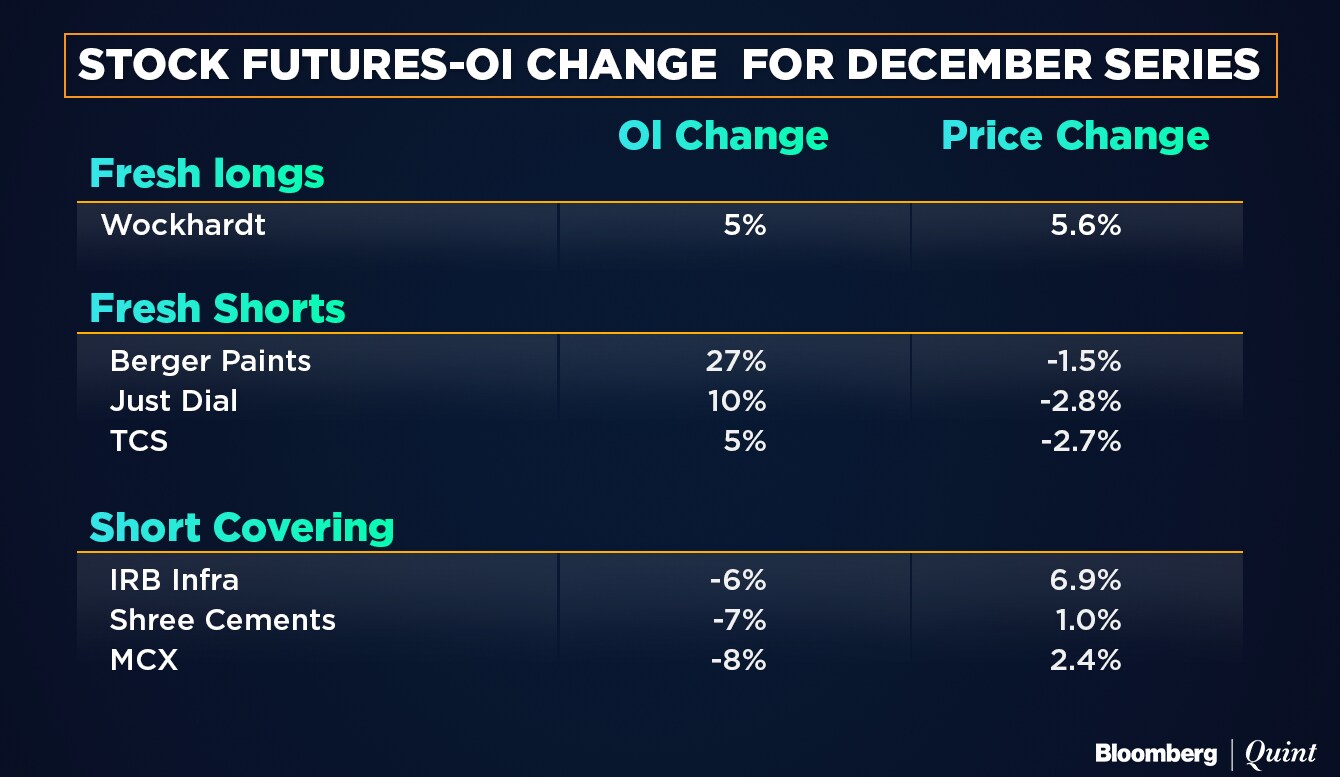Image resolution: width=1340 pixels, height=777 pixels.
Task: Select the IRB Infra stock name
Action: 174,580
